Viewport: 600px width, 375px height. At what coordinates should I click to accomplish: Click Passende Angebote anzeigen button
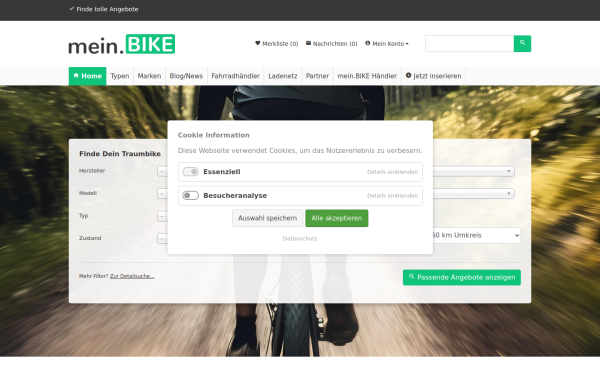click(462, 277)
